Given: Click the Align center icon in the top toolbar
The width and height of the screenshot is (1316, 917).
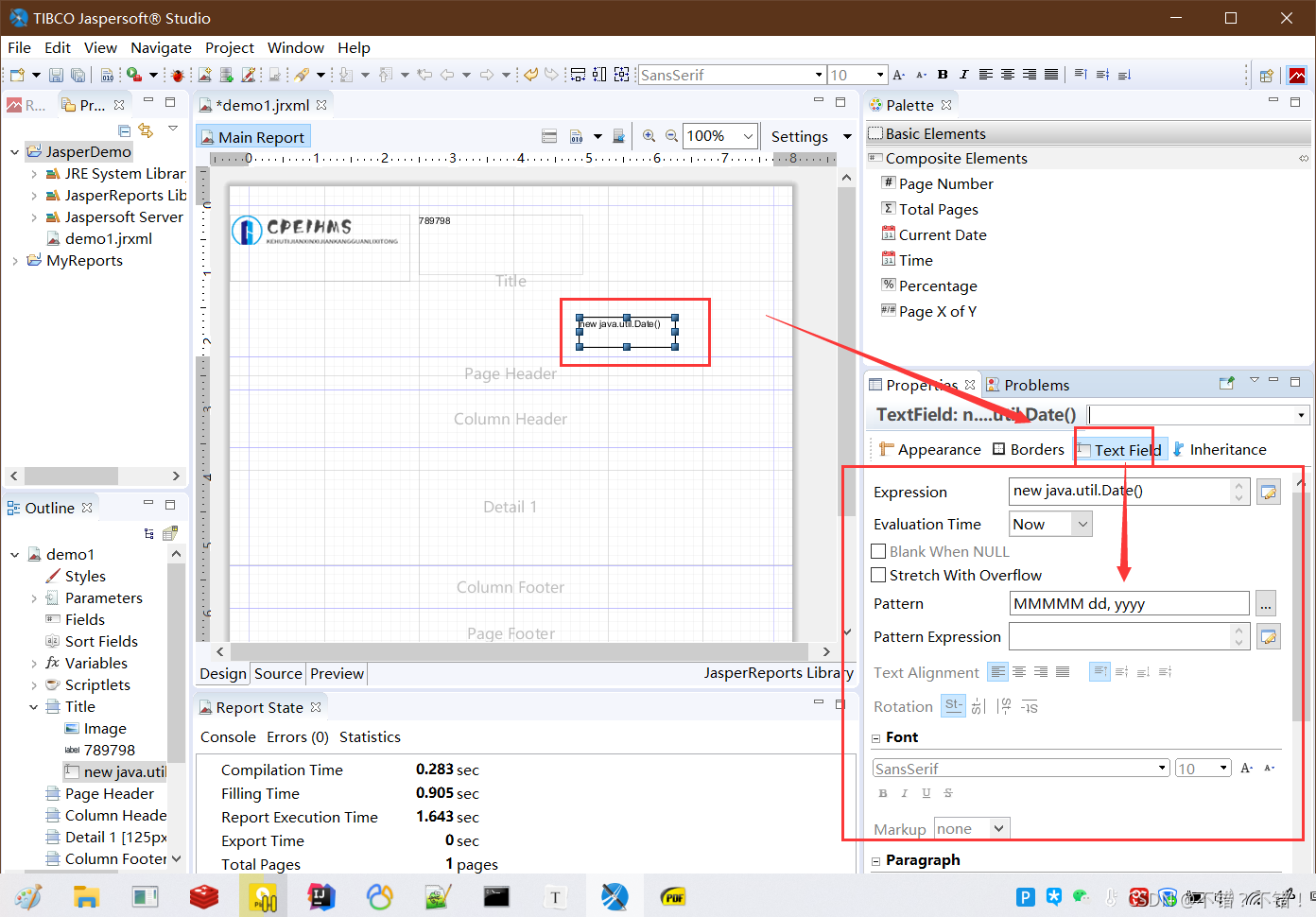Looking at the screenshot, I should coord(1008,75).
